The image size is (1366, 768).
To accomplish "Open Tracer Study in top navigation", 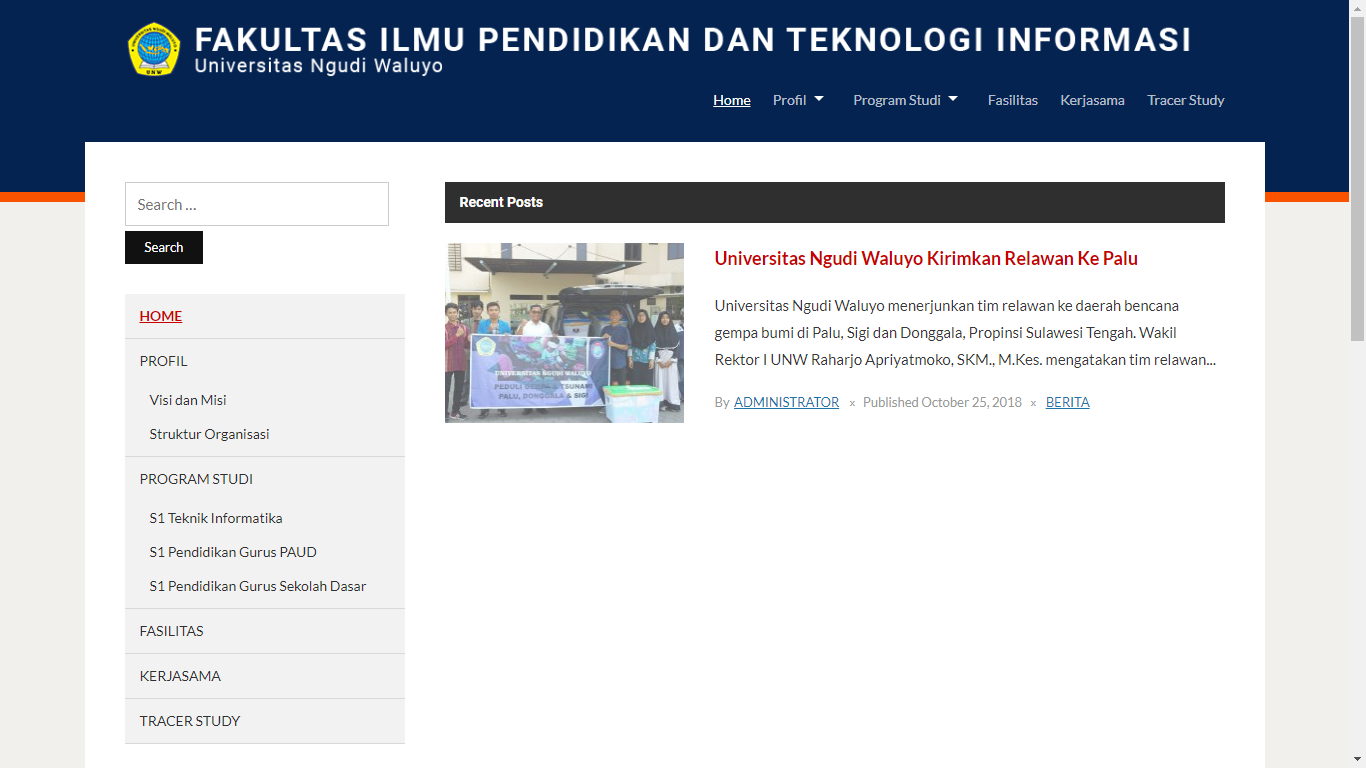I will (1186, 100).
